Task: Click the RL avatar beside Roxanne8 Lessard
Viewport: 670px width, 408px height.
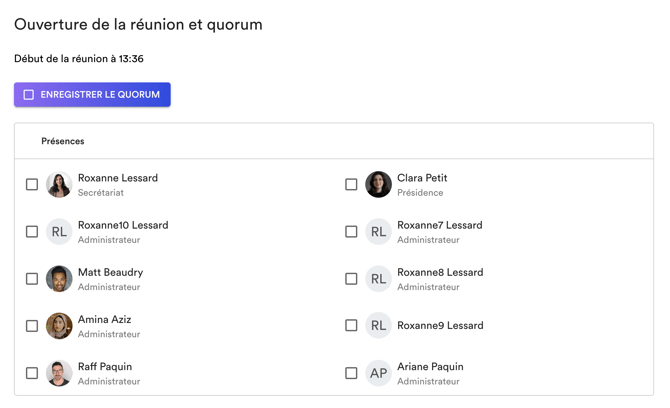Action: click(x=378, y=279)
